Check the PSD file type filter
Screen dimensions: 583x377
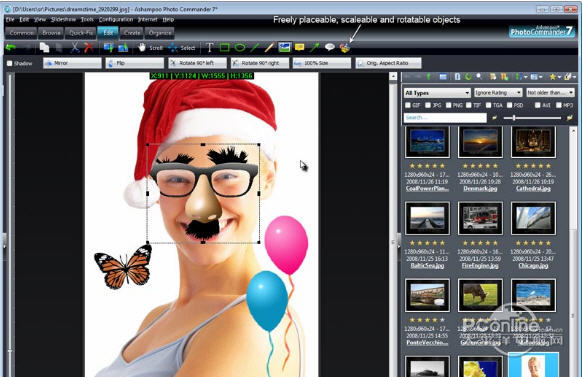click(x=509, y=105)
